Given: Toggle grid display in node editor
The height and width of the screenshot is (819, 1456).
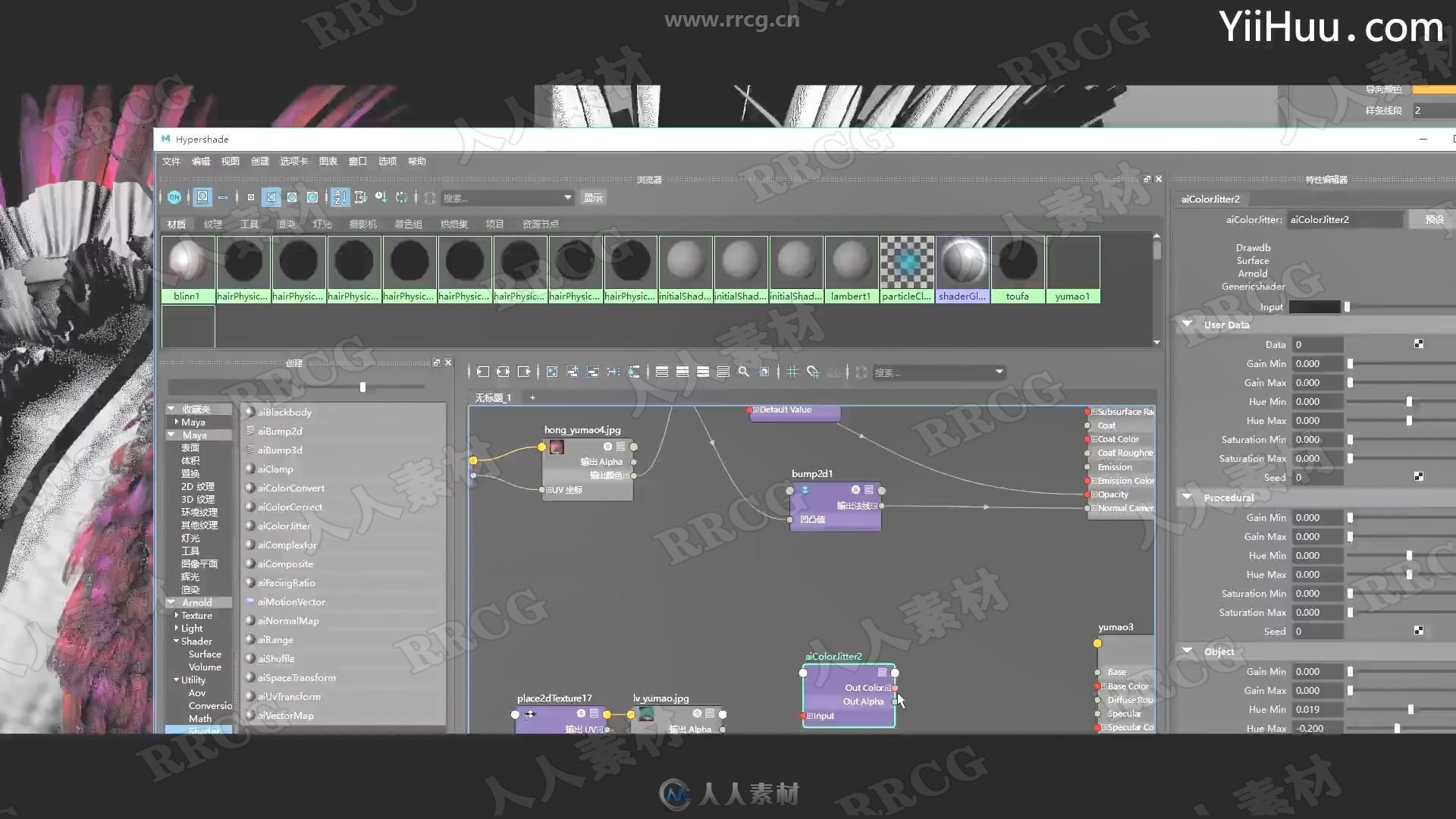Looking at the screenshot, I should [792, 372].
